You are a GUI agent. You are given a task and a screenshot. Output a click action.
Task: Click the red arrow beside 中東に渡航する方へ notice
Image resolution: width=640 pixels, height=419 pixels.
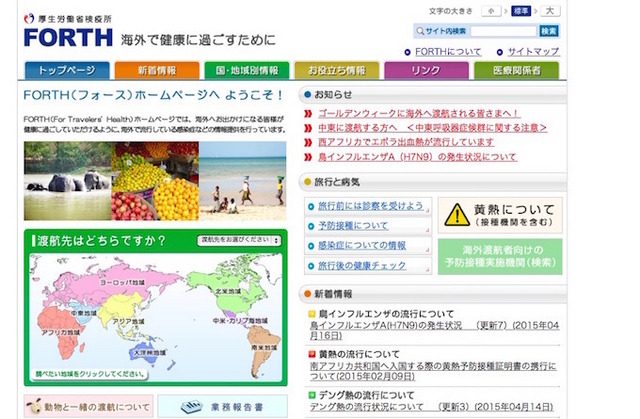(x=308, y=128)
